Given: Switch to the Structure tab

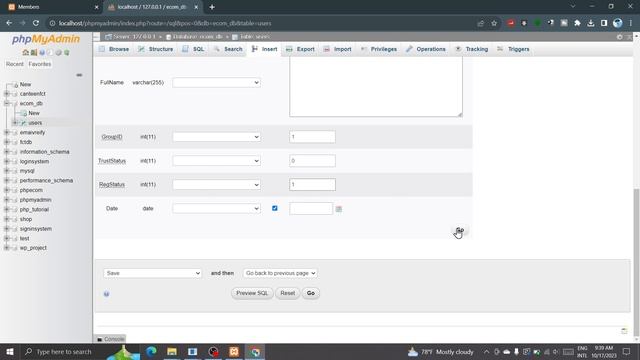Looking at the screenshot, I should point(156,49).
